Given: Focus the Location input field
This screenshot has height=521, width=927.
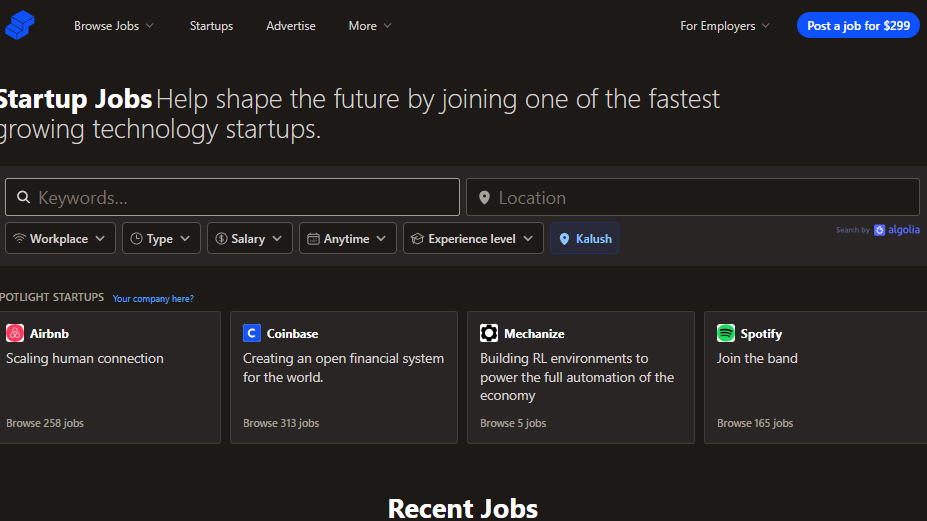Looking at the screenshot, I should pos(693,197).
